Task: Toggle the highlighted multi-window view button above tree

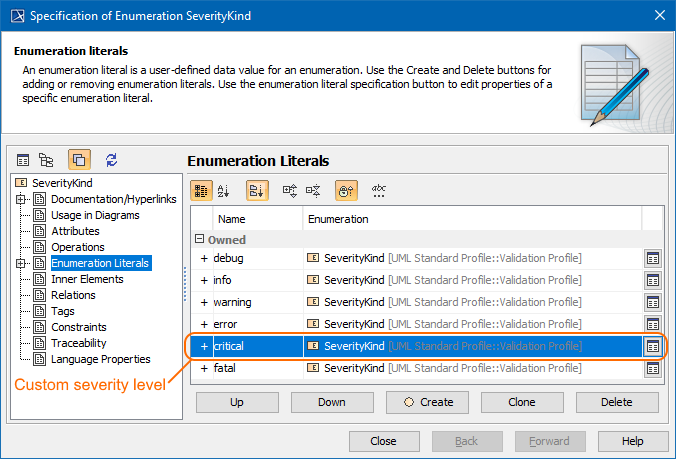Action: pos(80,160)
